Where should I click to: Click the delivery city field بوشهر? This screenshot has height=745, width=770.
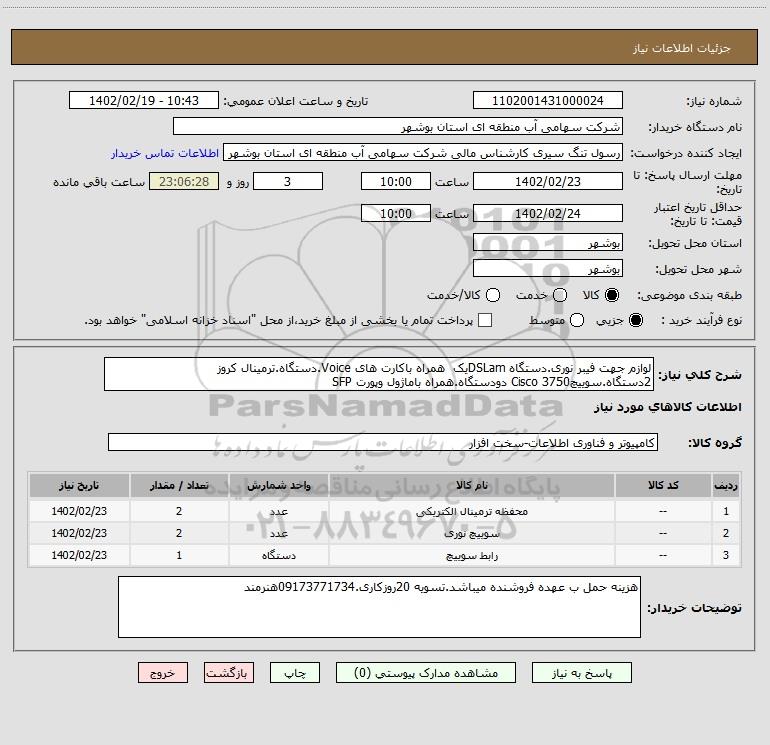click(548, 269)
